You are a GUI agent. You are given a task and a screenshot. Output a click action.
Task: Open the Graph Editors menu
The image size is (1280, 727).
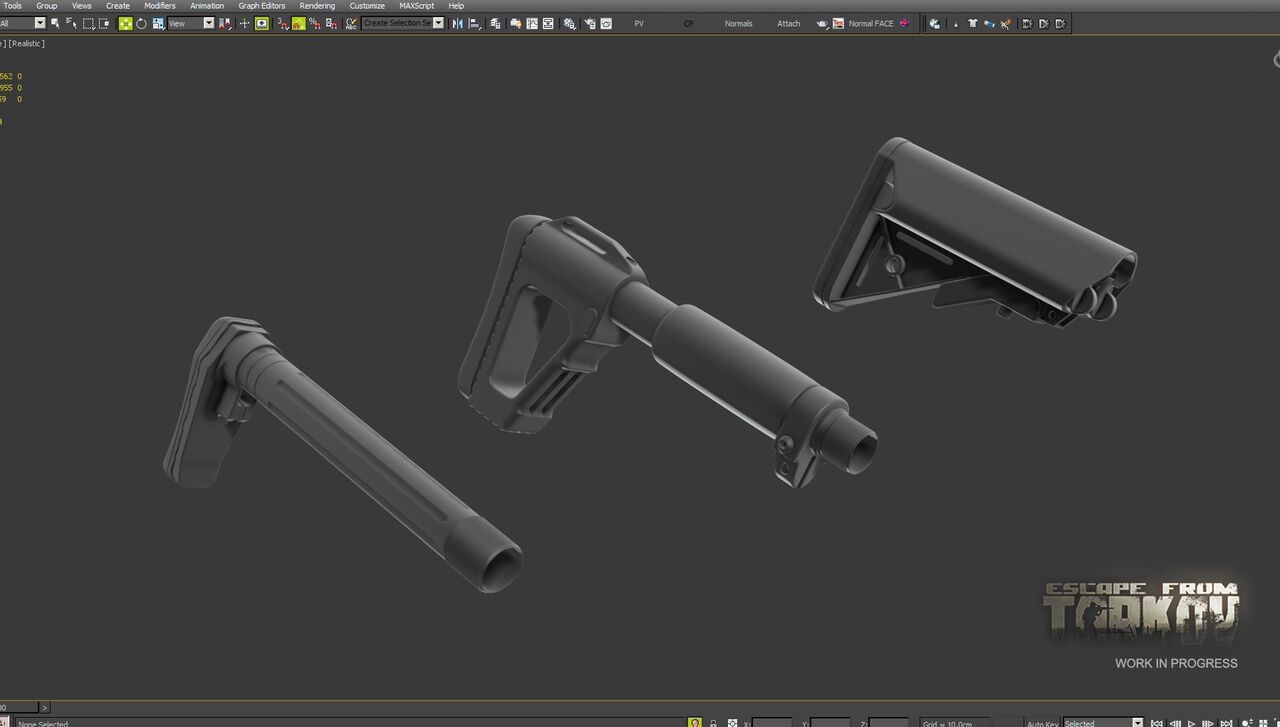coord(262,6)
